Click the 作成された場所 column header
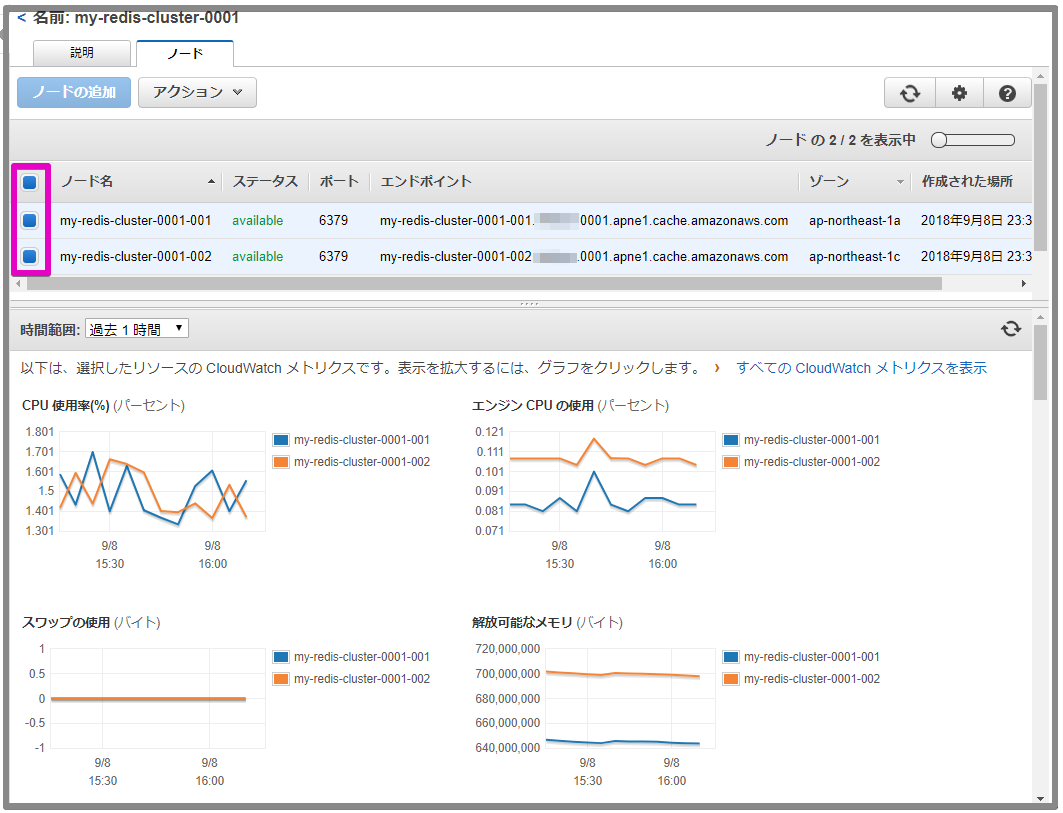This screenshot has height=813, width=1063. point(967,181)
